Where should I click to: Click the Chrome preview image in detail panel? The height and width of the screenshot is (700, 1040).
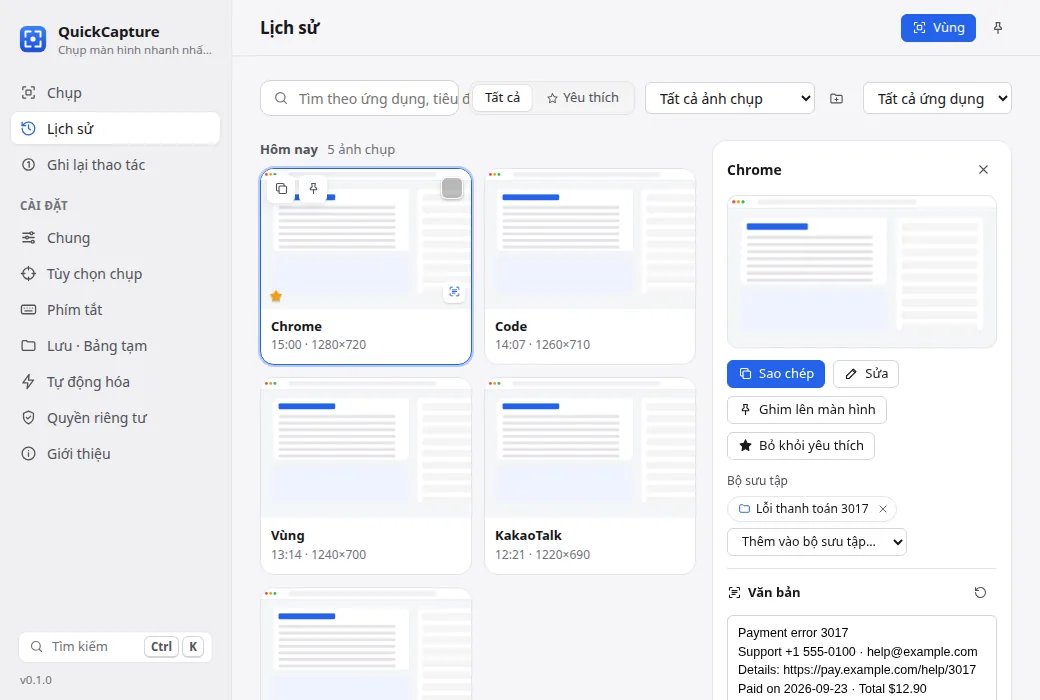pos(862,271)
